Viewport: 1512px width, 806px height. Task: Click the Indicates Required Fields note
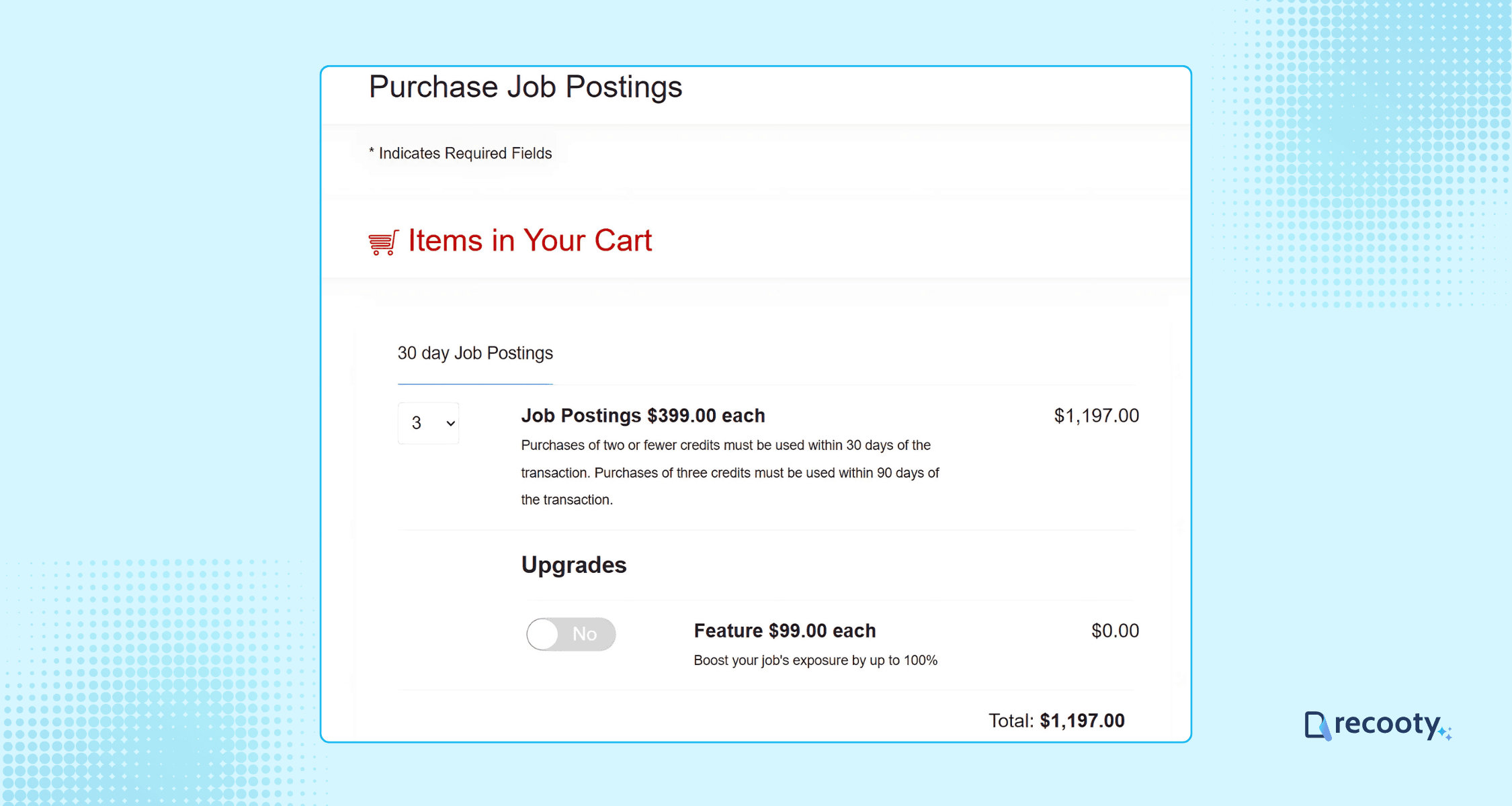point(460,153)
